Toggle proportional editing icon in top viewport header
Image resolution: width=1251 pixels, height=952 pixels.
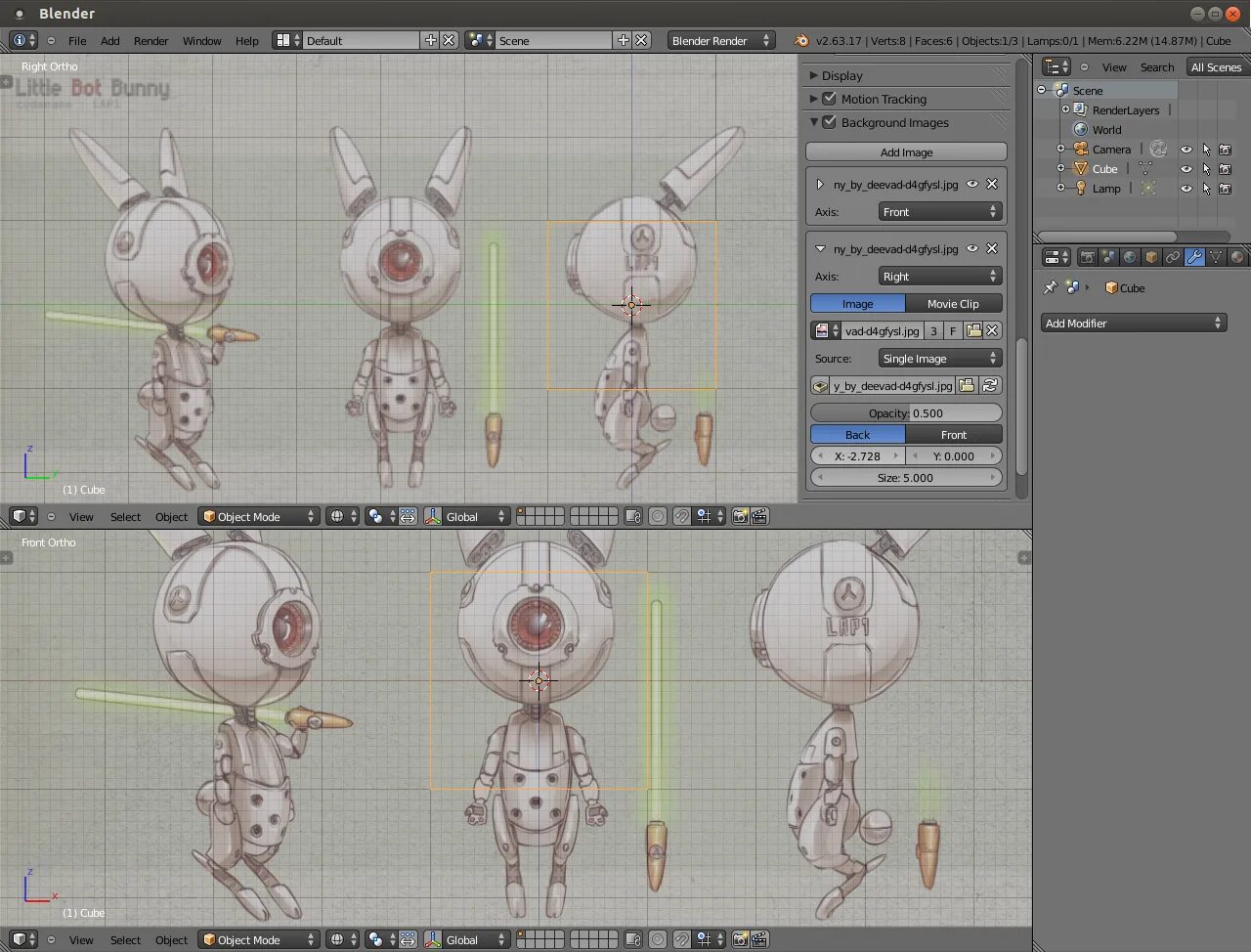pyautogui.click(x=658, y=516)
